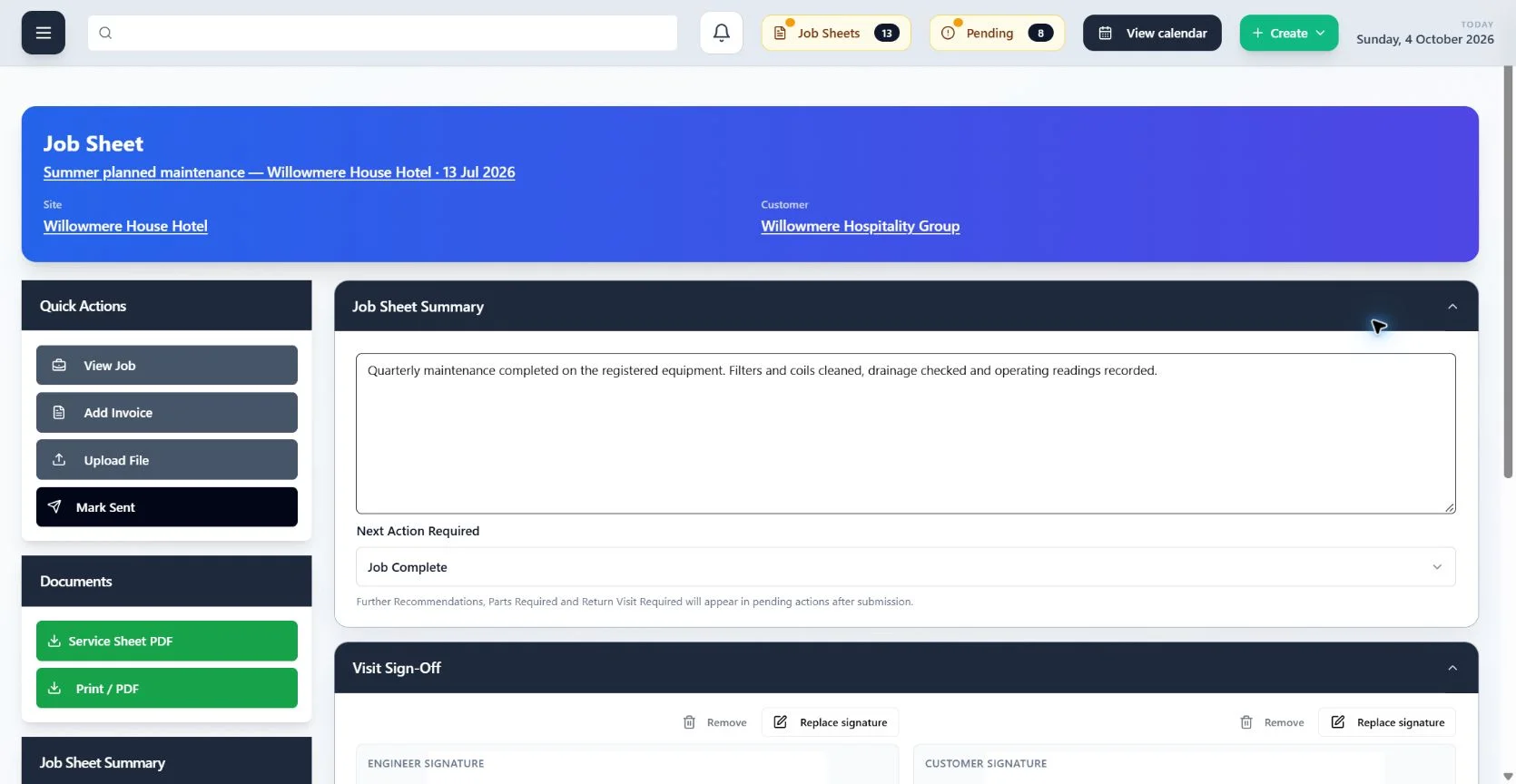Click the edit icon for customer Replace signature

[x=1337, y=722]
